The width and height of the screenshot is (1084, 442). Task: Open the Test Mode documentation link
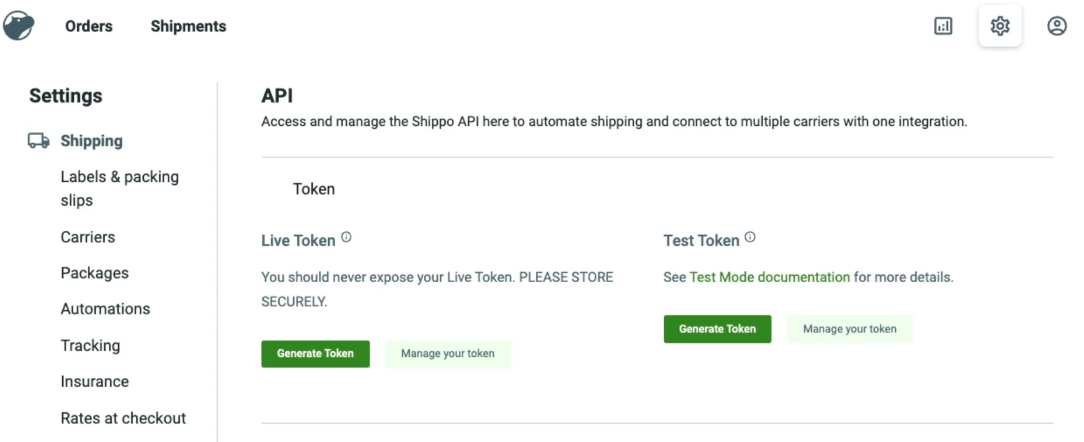pyautogui.click(x=770, y=277)
